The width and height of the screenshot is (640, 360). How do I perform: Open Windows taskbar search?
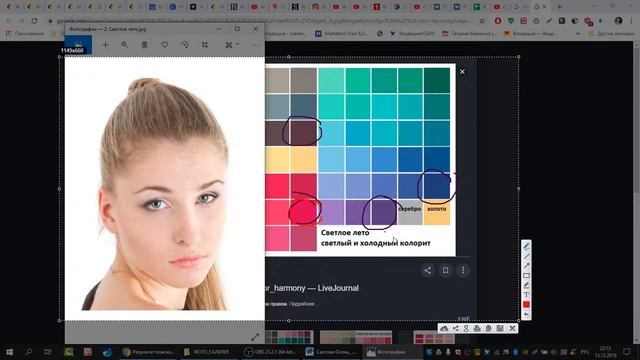[29, 352]
